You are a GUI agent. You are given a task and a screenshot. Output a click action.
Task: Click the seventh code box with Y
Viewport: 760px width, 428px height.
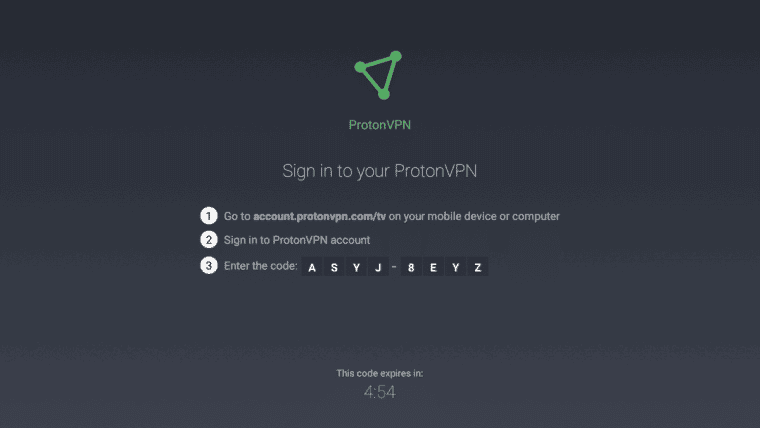click(456, 267)
